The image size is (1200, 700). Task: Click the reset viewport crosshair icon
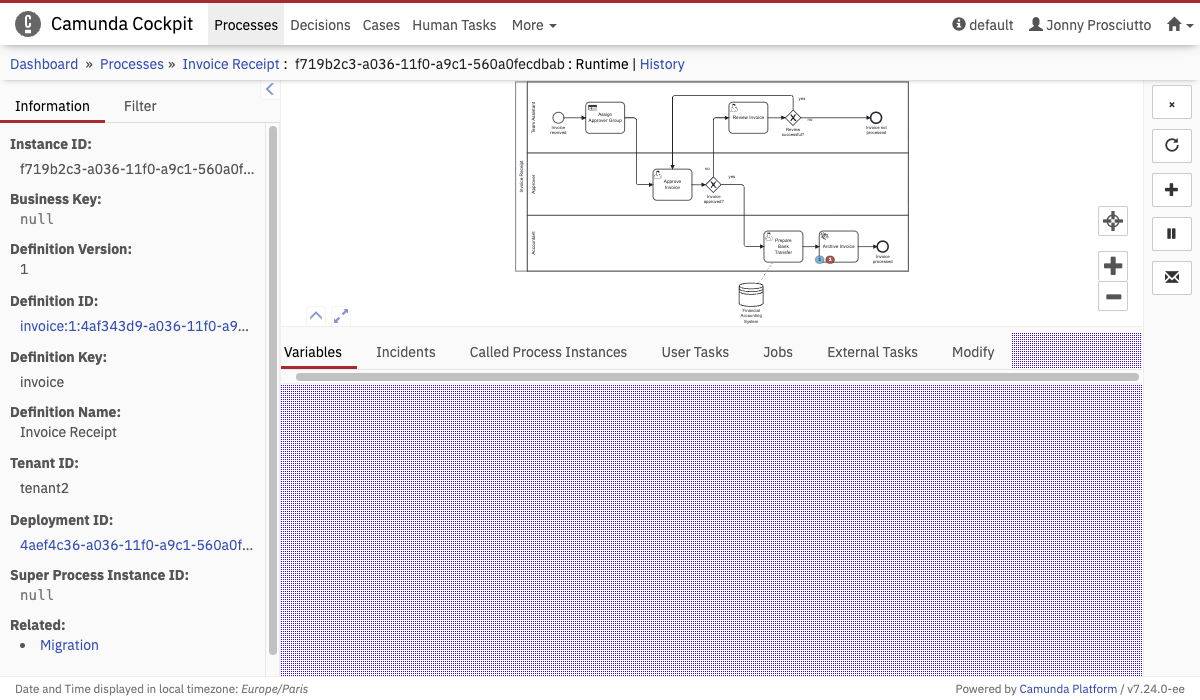click(x=1113, y=221)
